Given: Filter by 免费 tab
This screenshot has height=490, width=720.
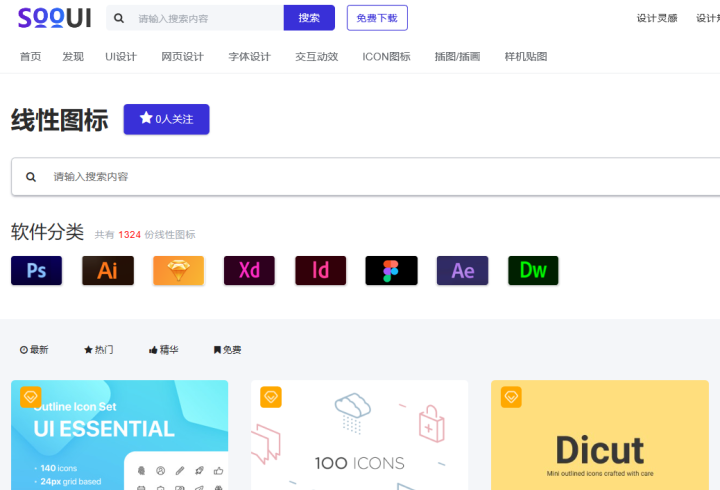Looking at the screenshot, I should (x=227, y=350).
